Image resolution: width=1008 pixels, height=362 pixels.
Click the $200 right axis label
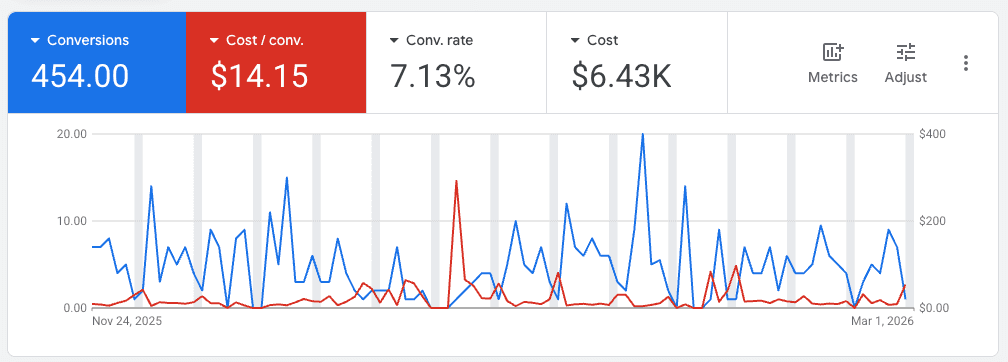coord(932,221)
